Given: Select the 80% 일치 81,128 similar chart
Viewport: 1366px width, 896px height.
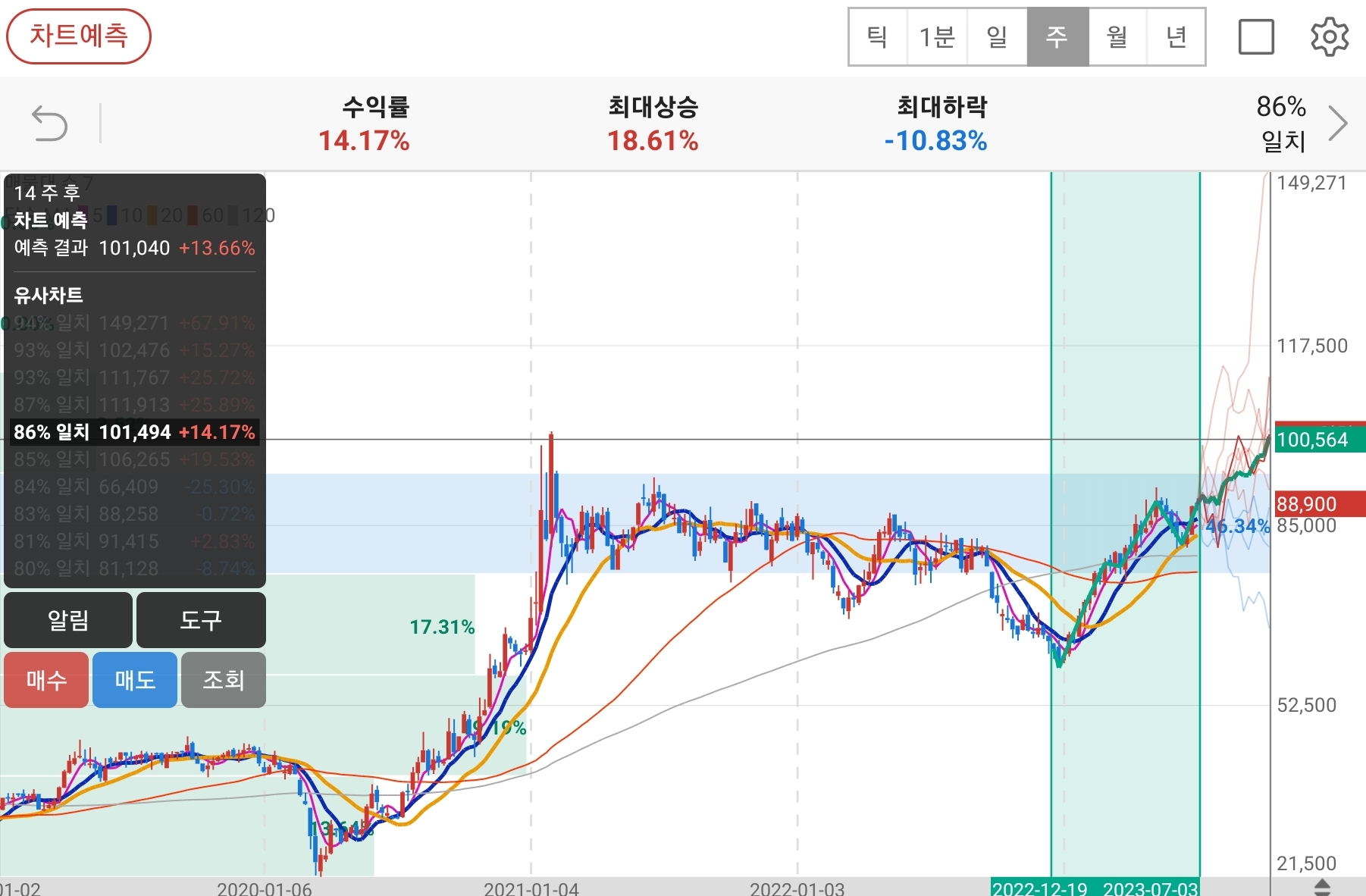Looking at the screenshot, I should click(134, 569).
